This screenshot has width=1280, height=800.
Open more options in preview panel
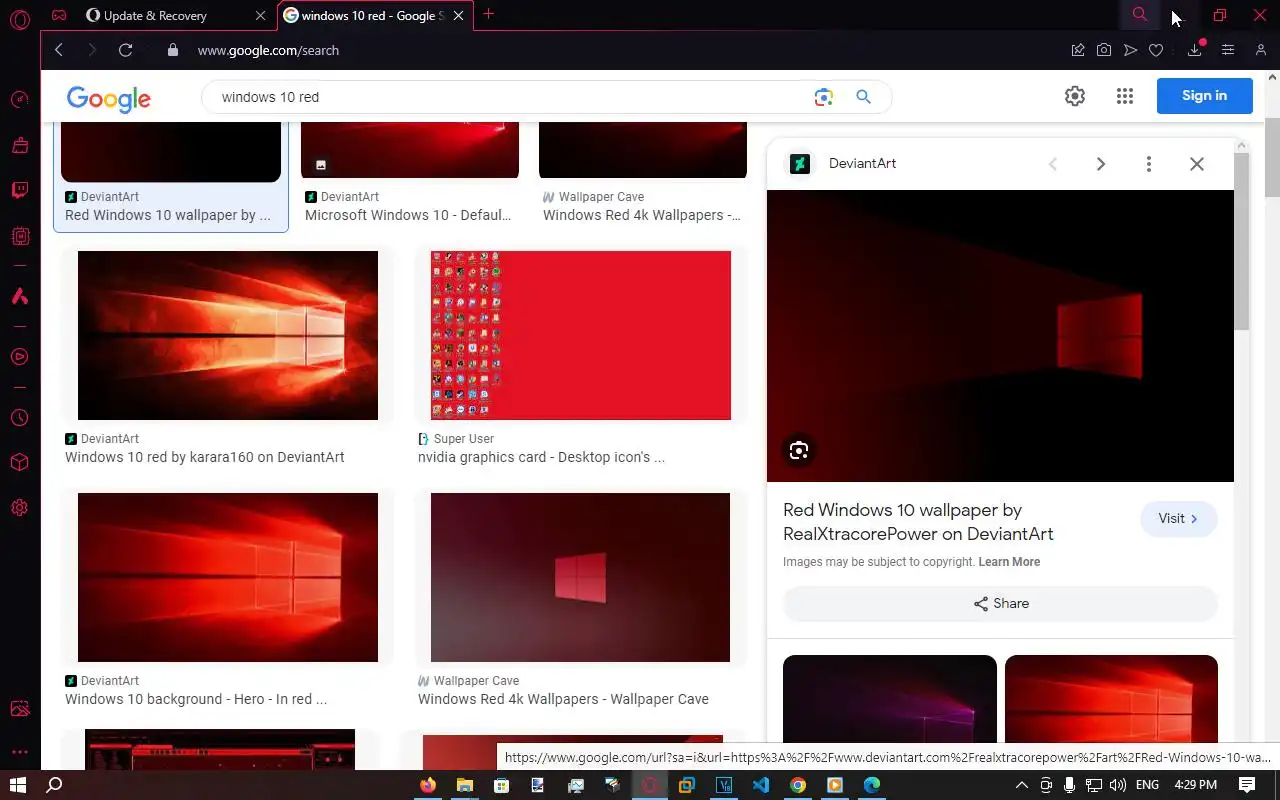tap(1149, 164)
